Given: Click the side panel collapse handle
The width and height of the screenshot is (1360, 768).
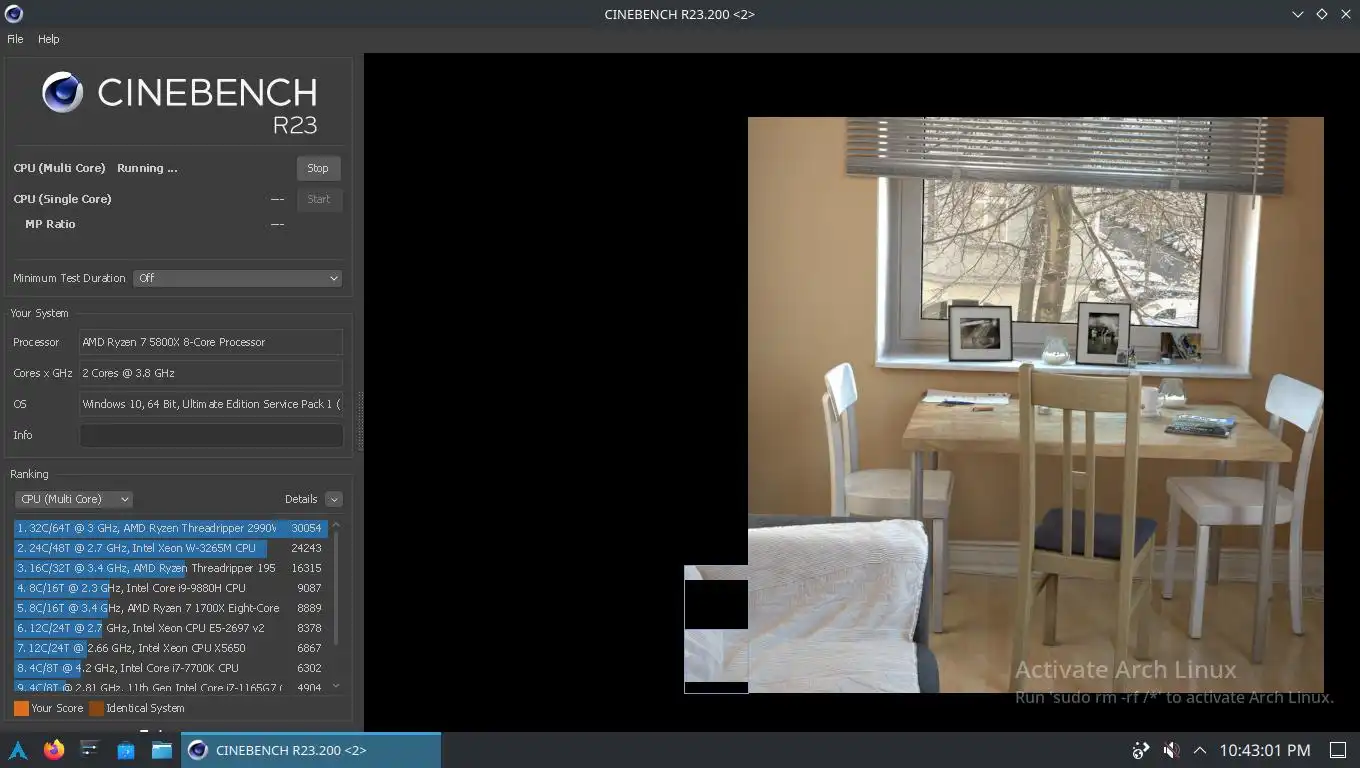Looking at the screenshot, I should click(x=361, y=421).
